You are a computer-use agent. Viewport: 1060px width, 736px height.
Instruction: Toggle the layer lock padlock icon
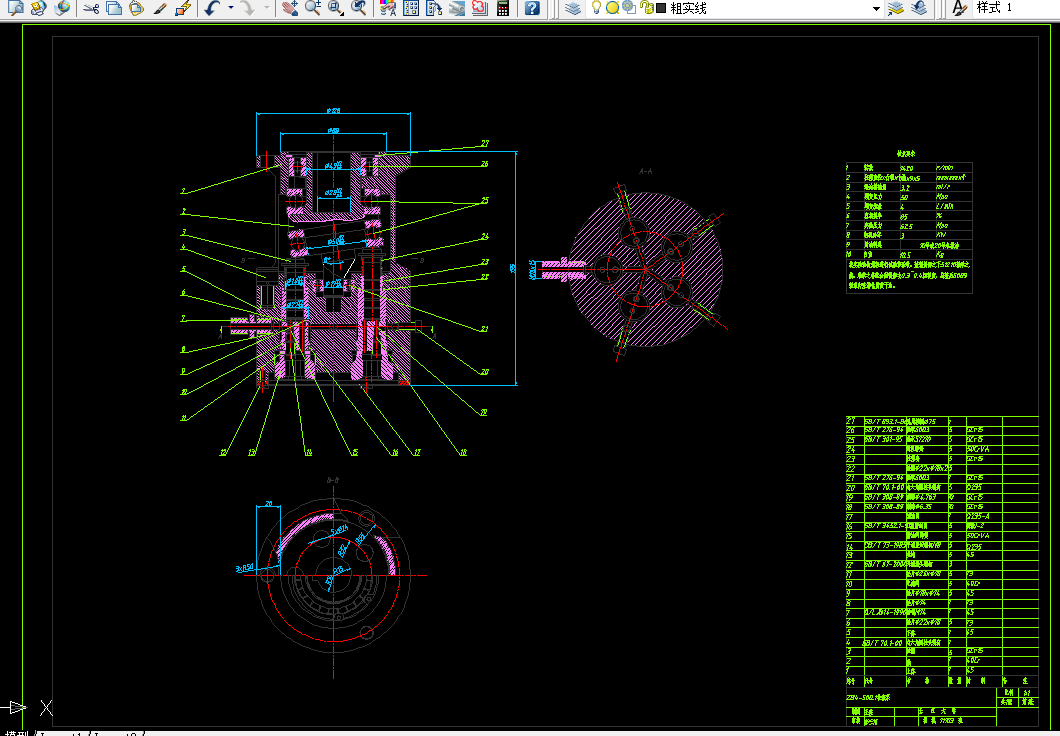click(x=646, y=8)
